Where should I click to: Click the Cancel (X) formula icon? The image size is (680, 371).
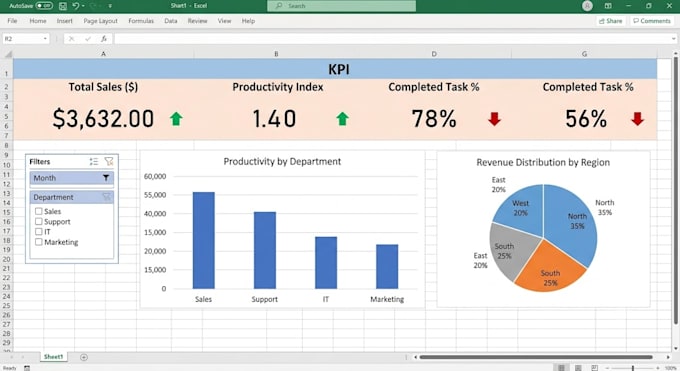click(x=72, y=39)
